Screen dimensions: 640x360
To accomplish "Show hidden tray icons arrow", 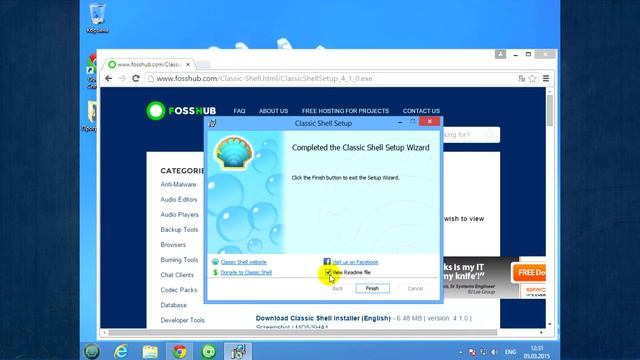I will [x=461, y=352].
